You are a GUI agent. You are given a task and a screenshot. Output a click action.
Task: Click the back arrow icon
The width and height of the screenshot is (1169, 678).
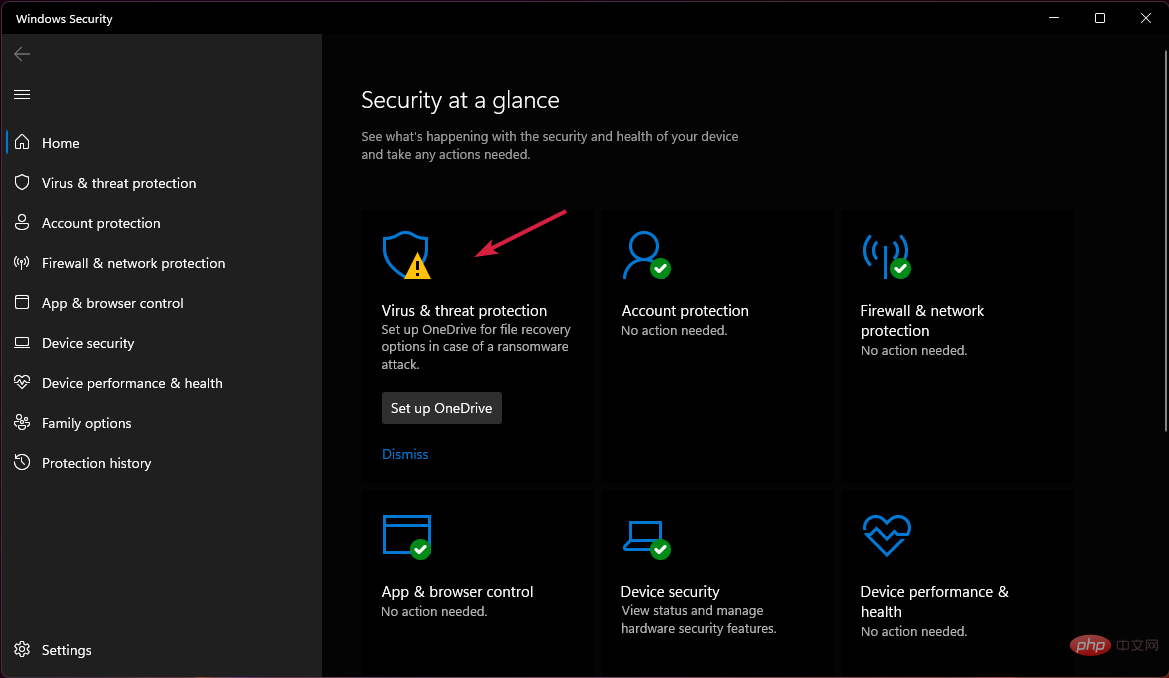click(x=22, y=54)
